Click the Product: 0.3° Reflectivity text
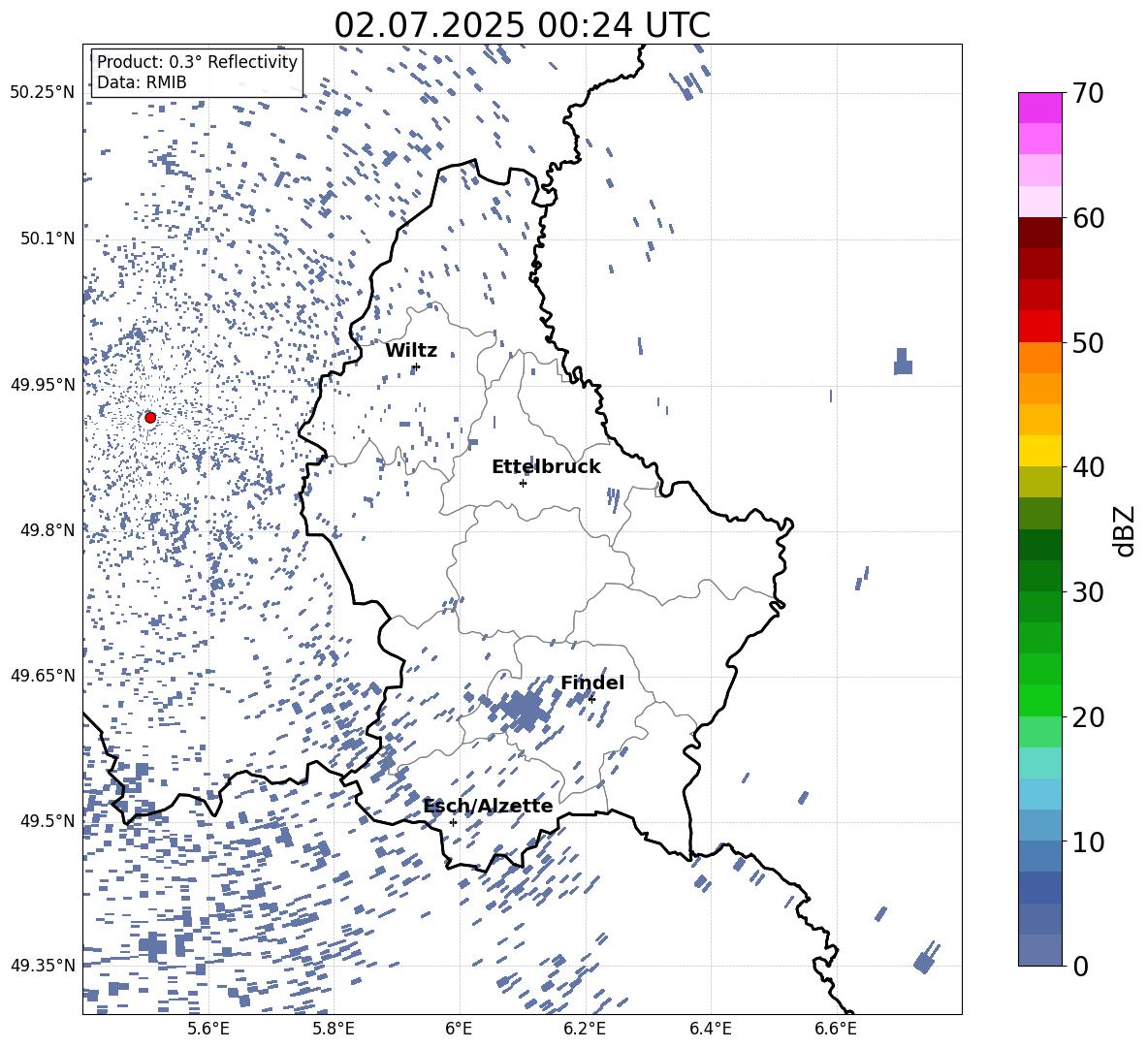Viewport: 1148px width, 1048px height. pyautogui.click(x=197, y=62)
